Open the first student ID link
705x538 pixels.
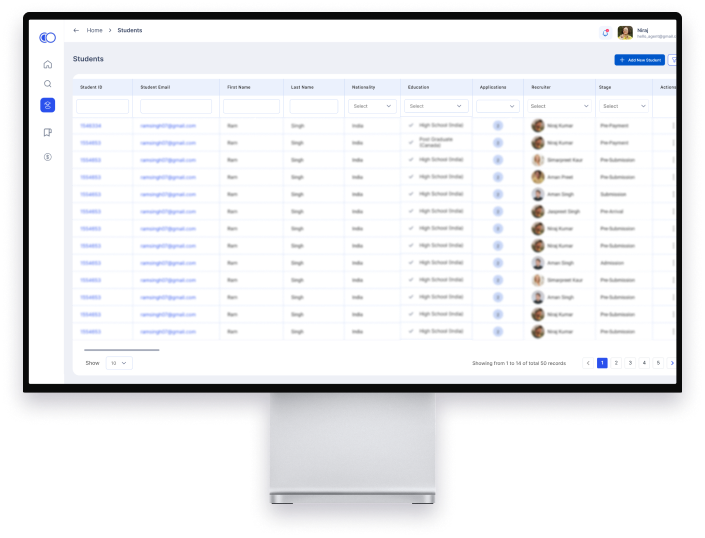[x=90, y=126]
